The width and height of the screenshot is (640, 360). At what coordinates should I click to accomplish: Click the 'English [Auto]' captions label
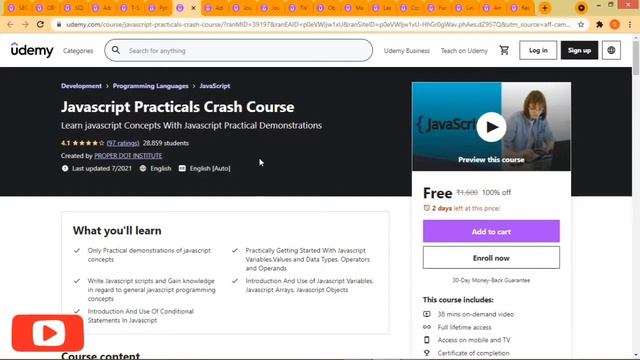pyautogui.click(x=210, y=168)
